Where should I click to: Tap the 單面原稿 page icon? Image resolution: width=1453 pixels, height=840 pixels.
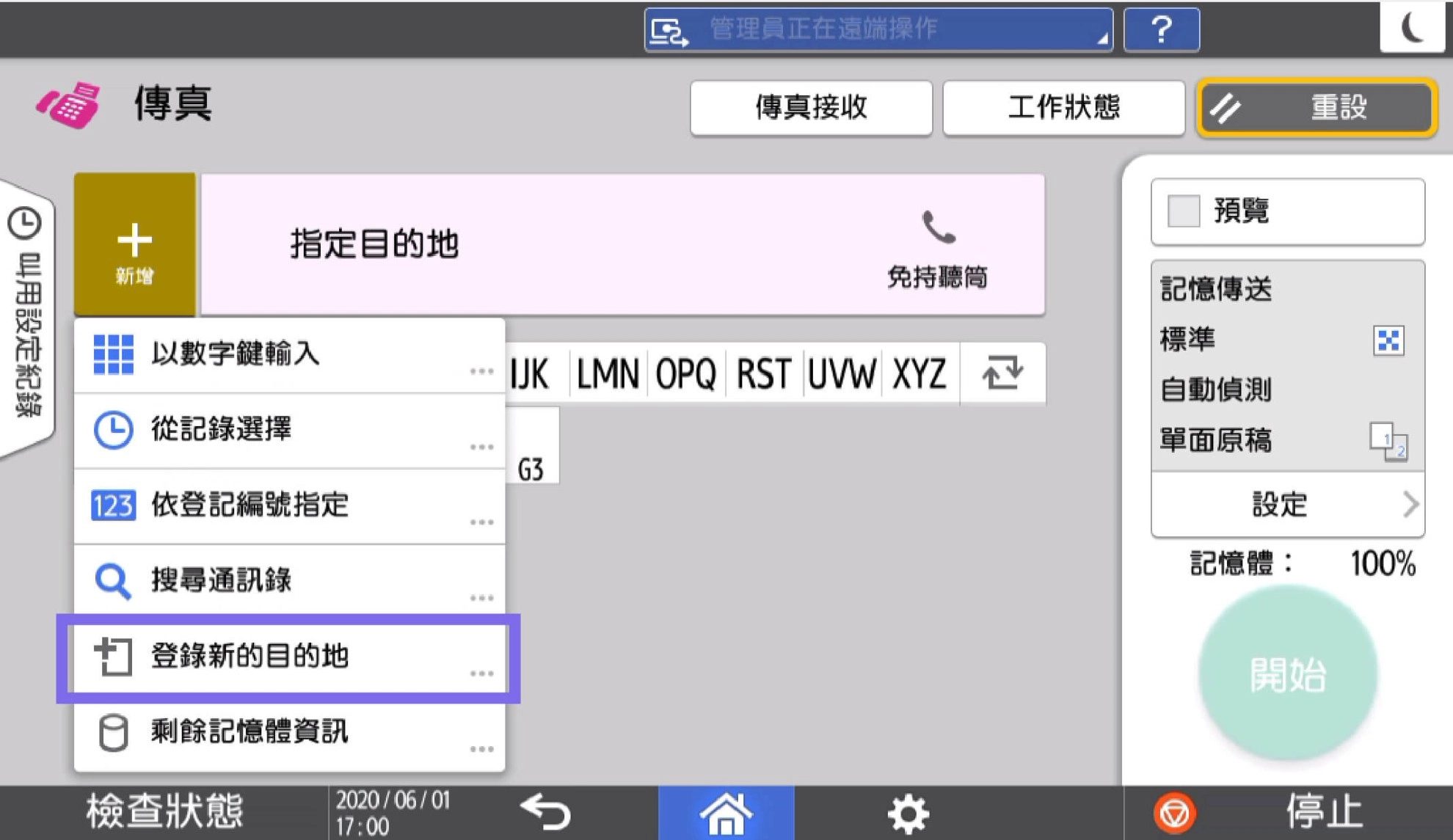pos(1388,441)
